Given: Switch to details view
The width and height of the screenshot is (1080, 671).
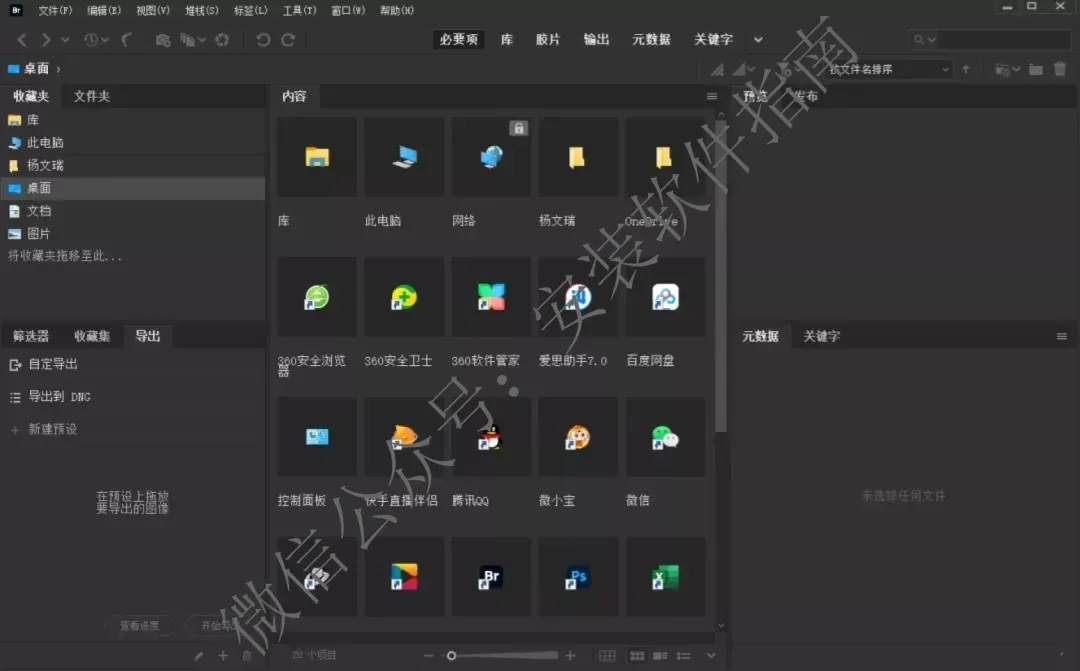Looking at the screenshot, I should point(660,656).
